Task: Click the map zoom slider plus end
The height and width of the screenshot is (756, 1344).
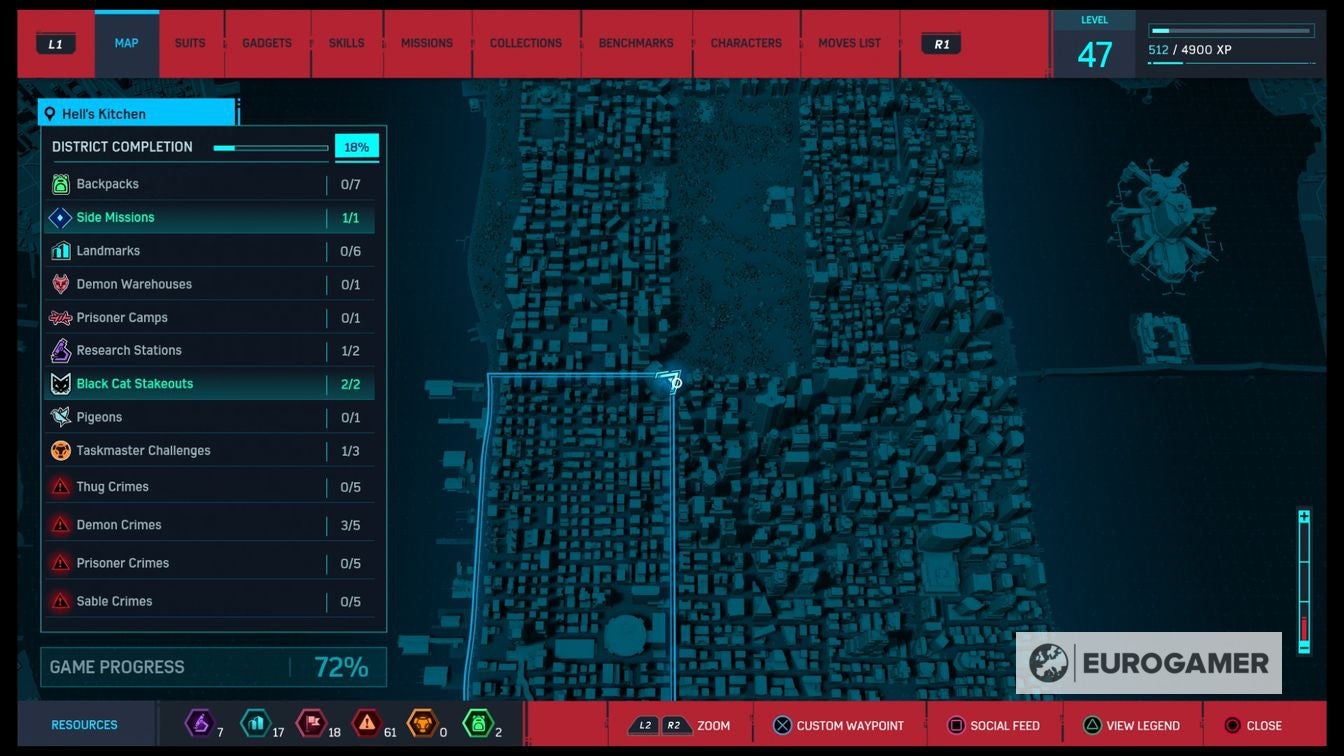Action: [1304, 517]
